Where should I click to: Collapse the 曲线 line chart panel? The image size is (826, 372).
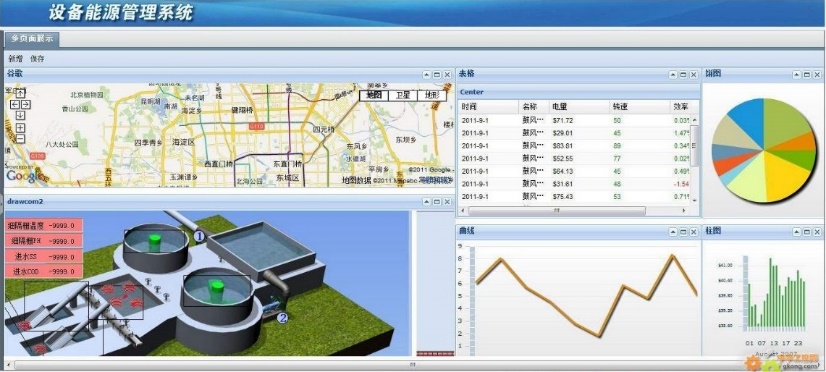point(673,232)
